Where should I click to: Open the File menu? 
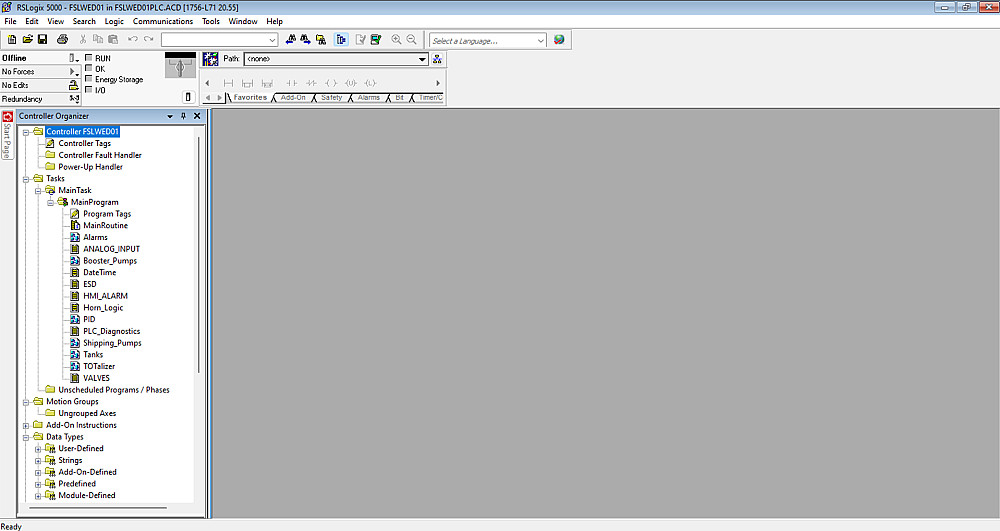(x=10, y=21)
